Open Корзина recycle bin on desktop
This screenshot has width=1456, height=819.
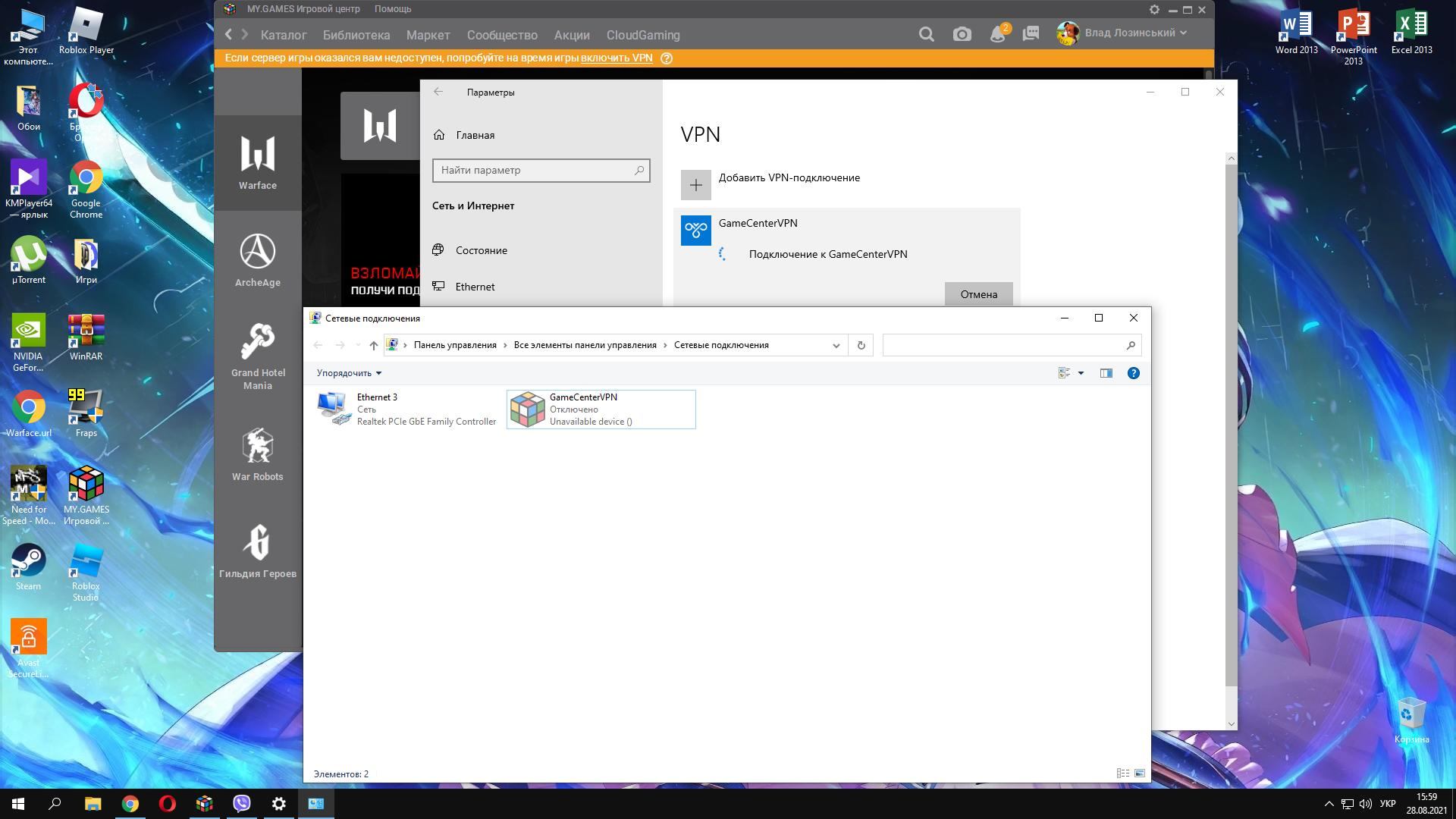point(1411,720)
